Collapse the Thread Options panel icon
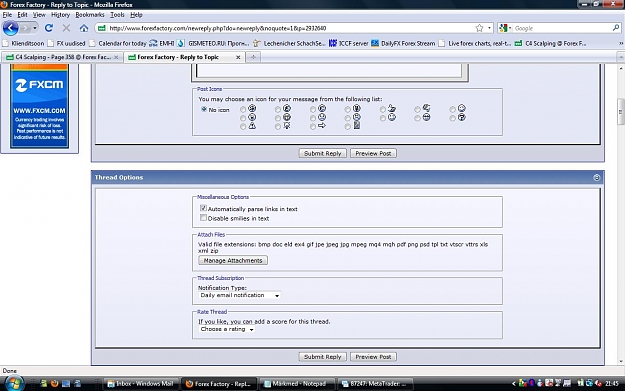This screenshot has height=391, width=625. tap(596, 177)
